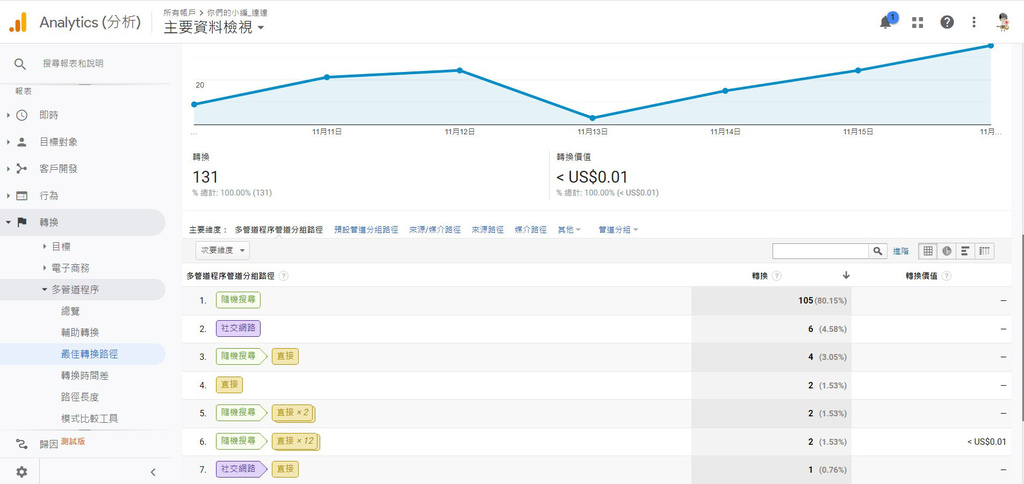The width and height of the screenshot is (1024, 484).
Task: Collapse sidebar with the chevron arrow
Action: (x=153, y=472)
